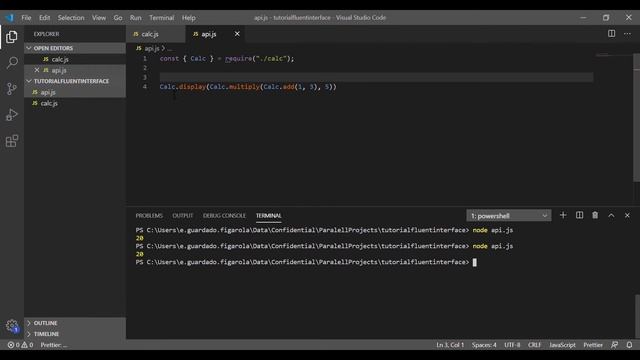The height and width of the screenshot is (360, 640).
Task: Select the api.js editor tab
Action: coord(214,34)
